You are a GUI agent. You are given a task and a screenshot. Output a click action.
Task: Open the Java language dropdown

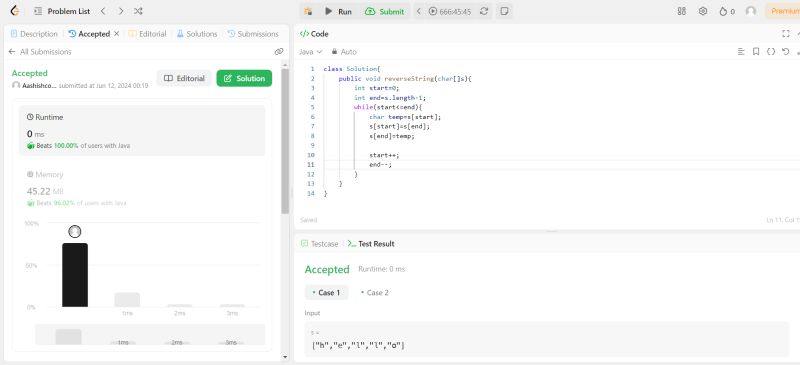pyautogui.click(x=311, y=52)
